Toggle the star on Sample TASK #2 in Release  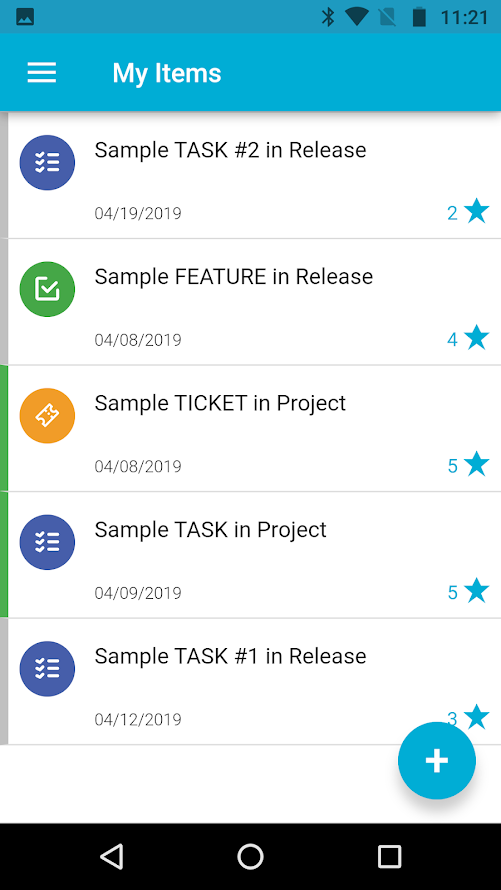pyautogui.click(x=477, y=212)
